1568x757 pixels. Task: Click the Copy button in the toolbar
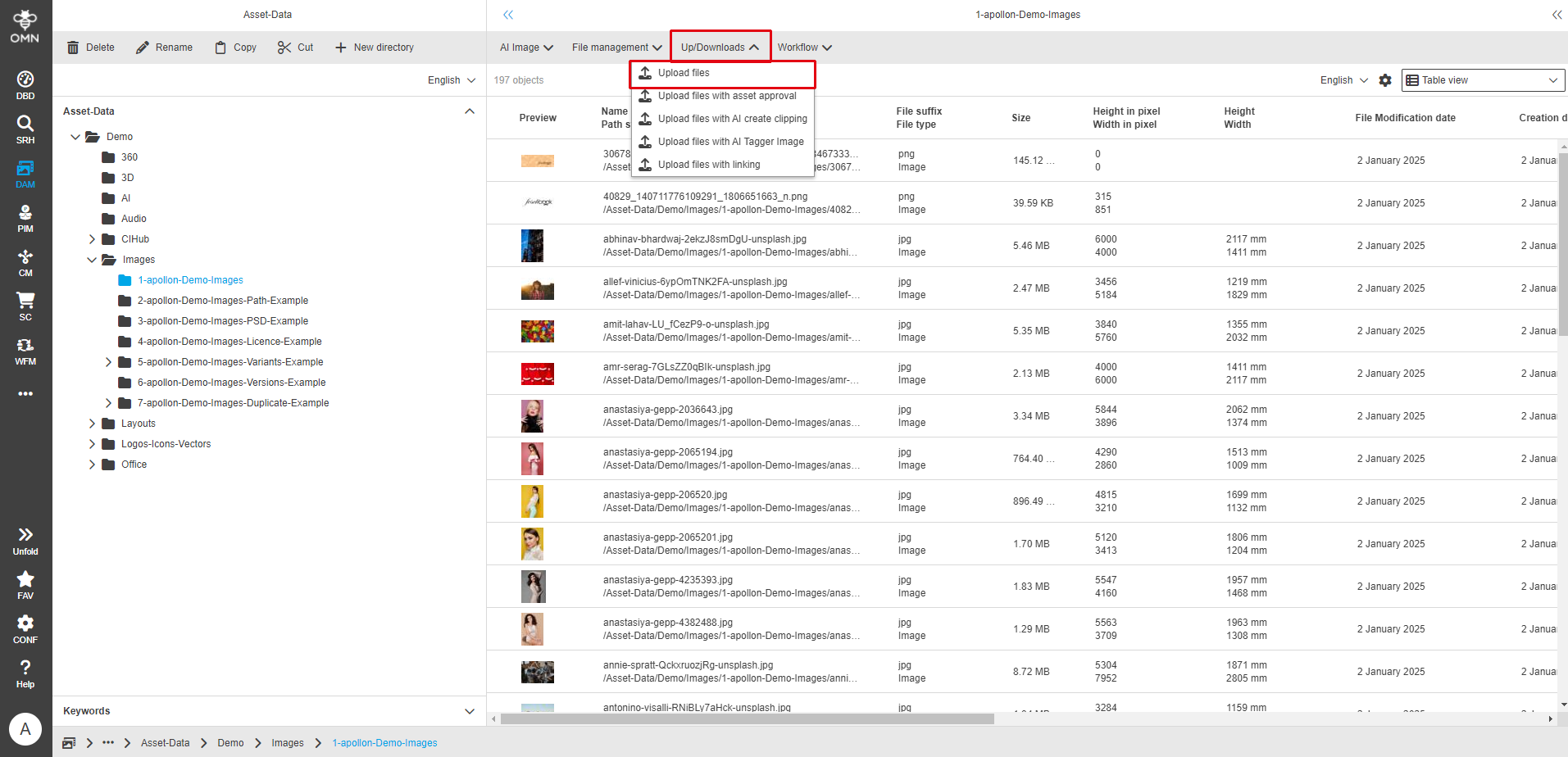pyautogui.click(x=234, y=47)
